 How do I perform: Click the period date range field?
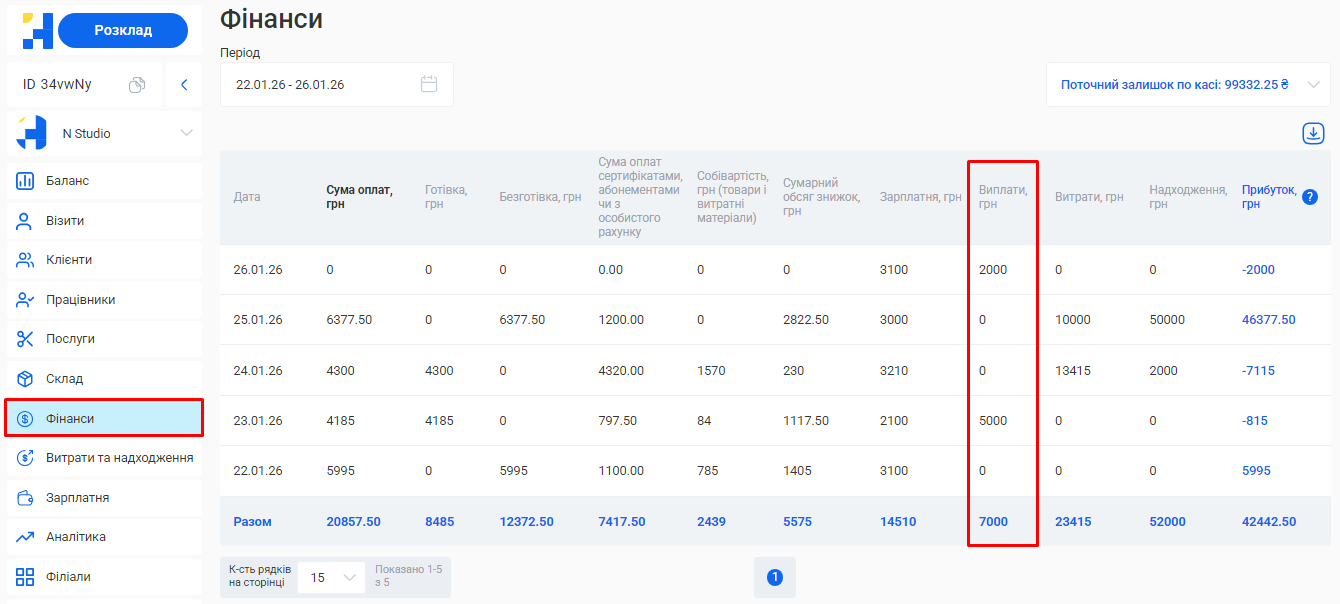click(320, 85)
